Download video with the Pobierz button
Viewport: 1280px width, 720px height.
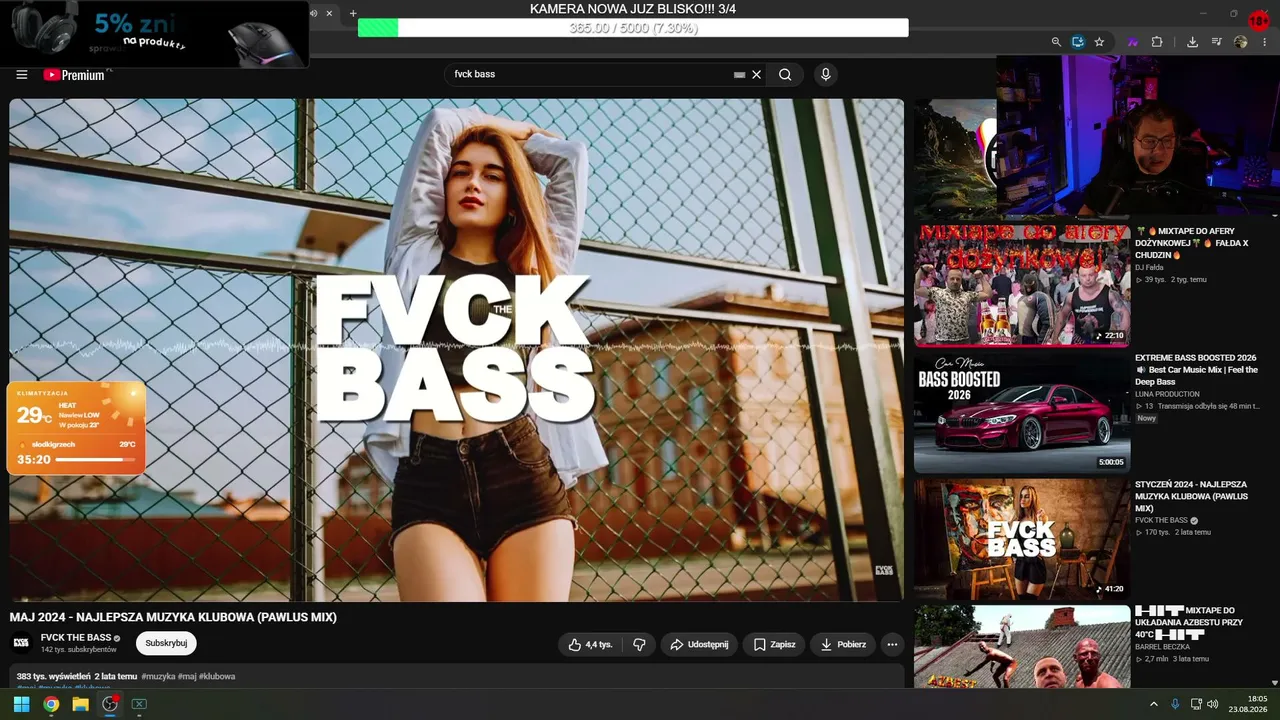coord(843,645)
